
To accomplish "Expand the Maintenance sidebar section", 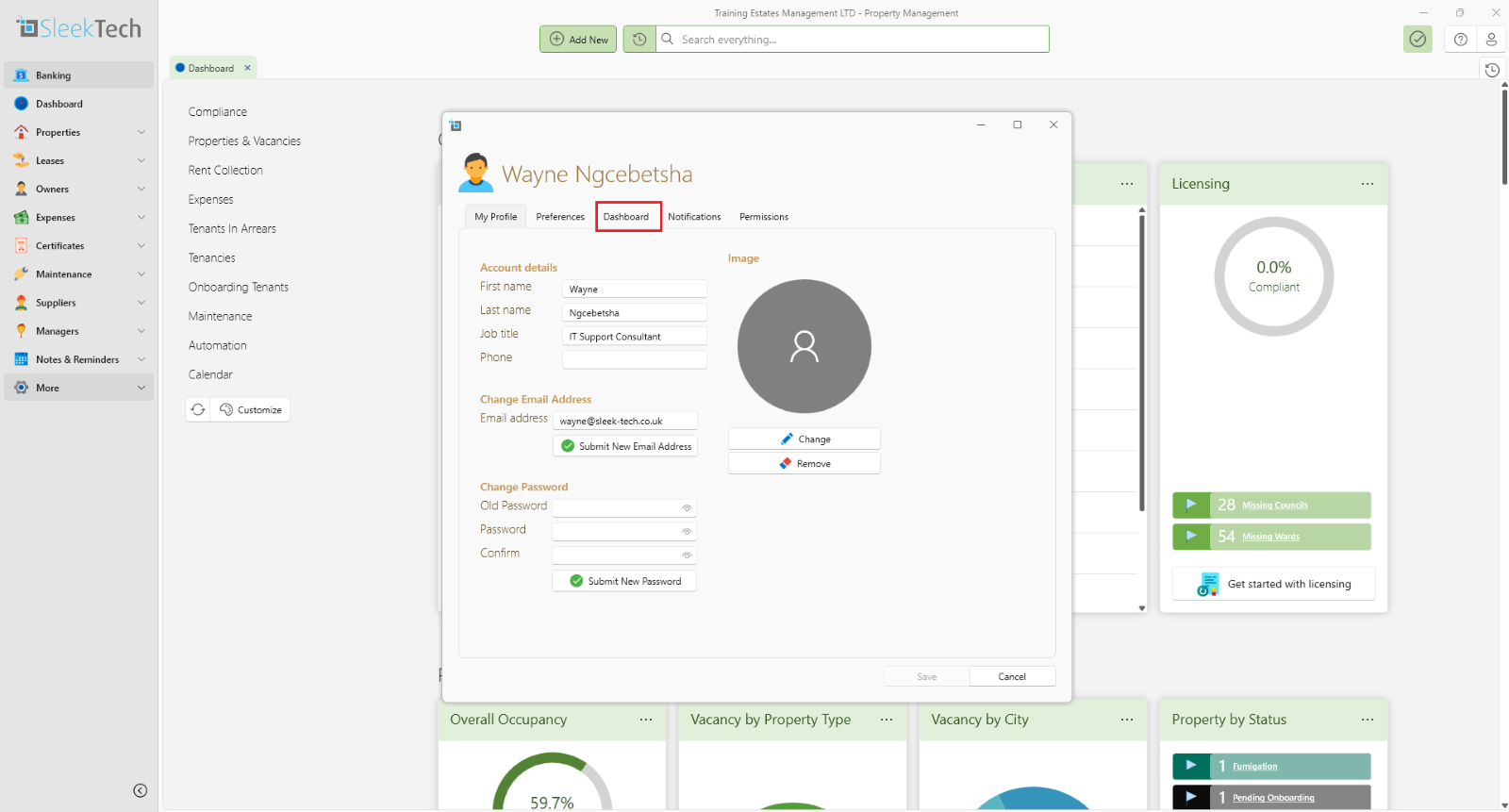I will (141, 273).
